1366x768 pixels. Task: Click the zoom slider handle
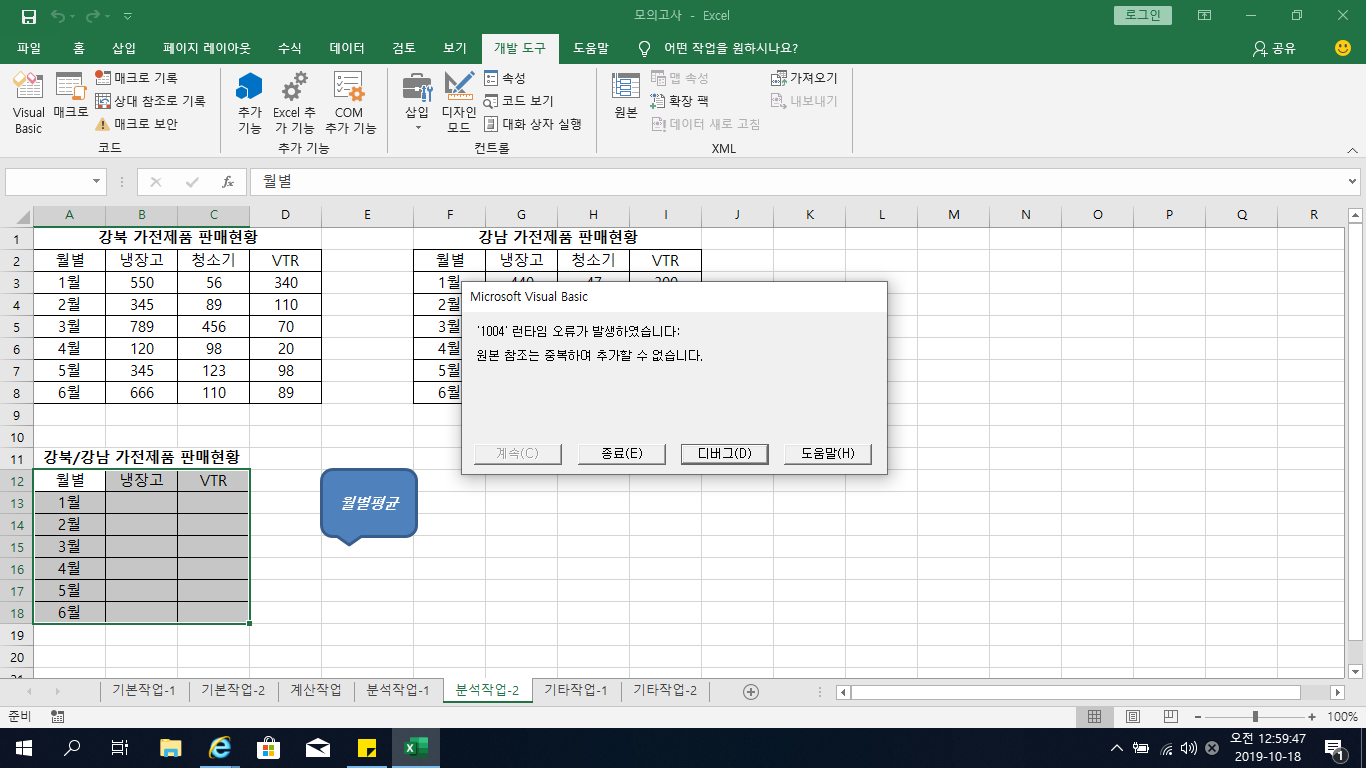(1255, 716)
